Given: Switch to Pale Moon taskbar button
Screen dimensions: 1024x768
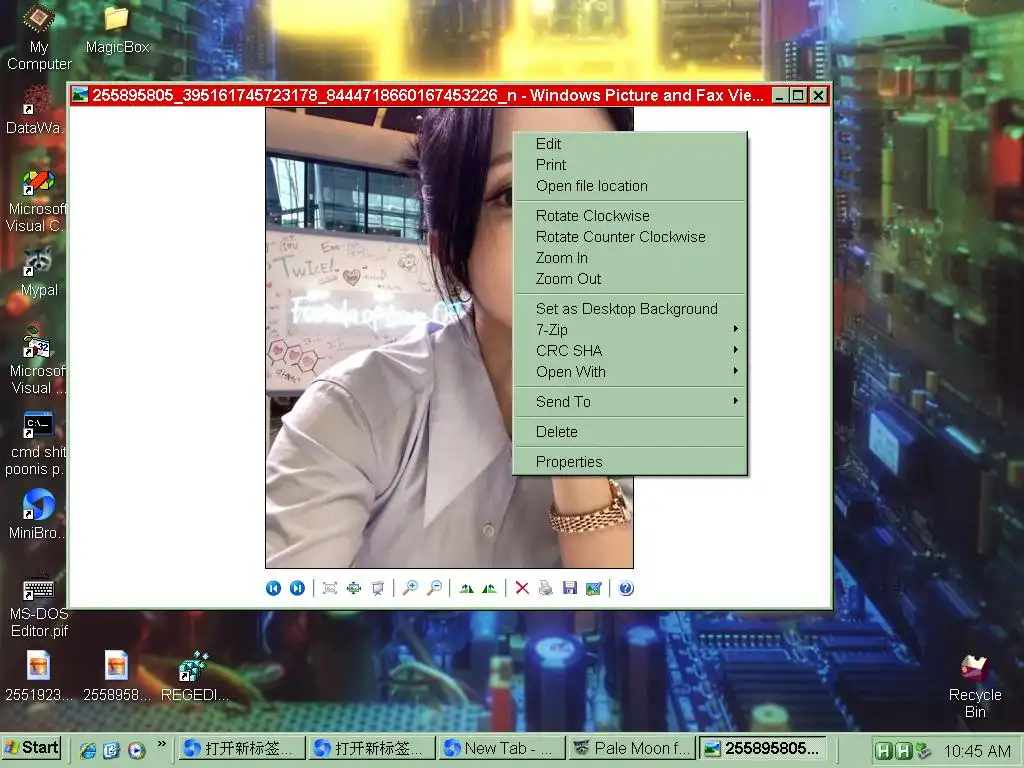Looking at the screenshot, I should coord(632,748).
